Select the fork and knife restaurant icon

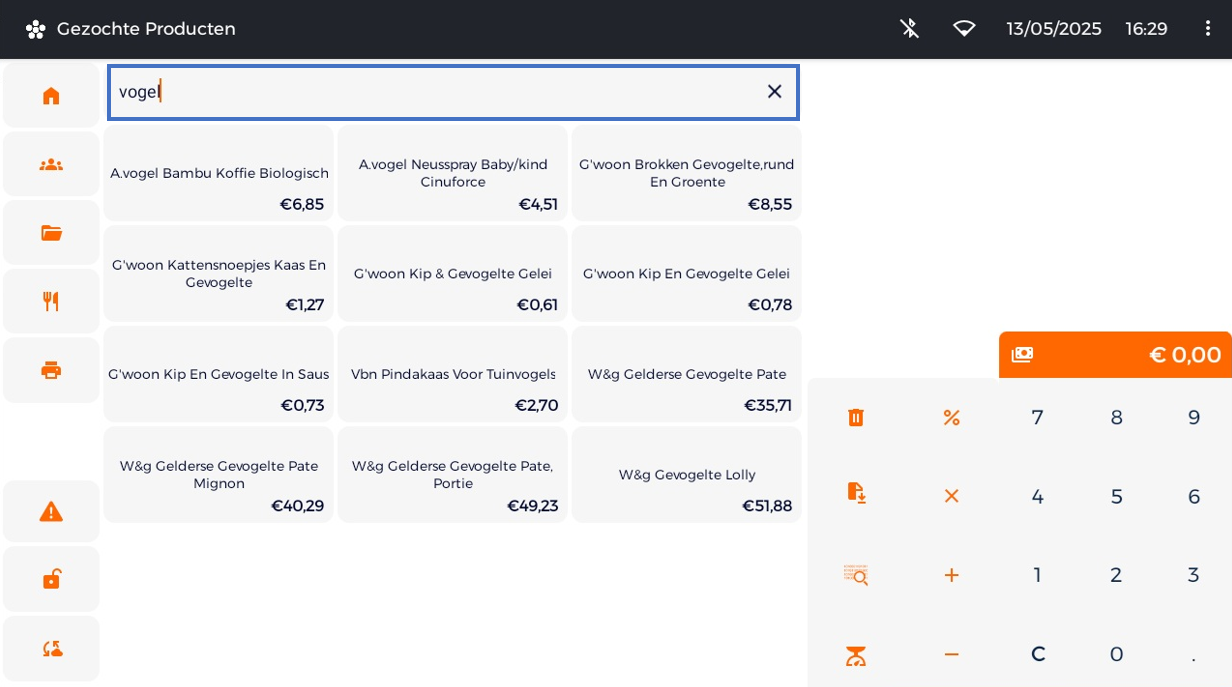pos(51,301)
